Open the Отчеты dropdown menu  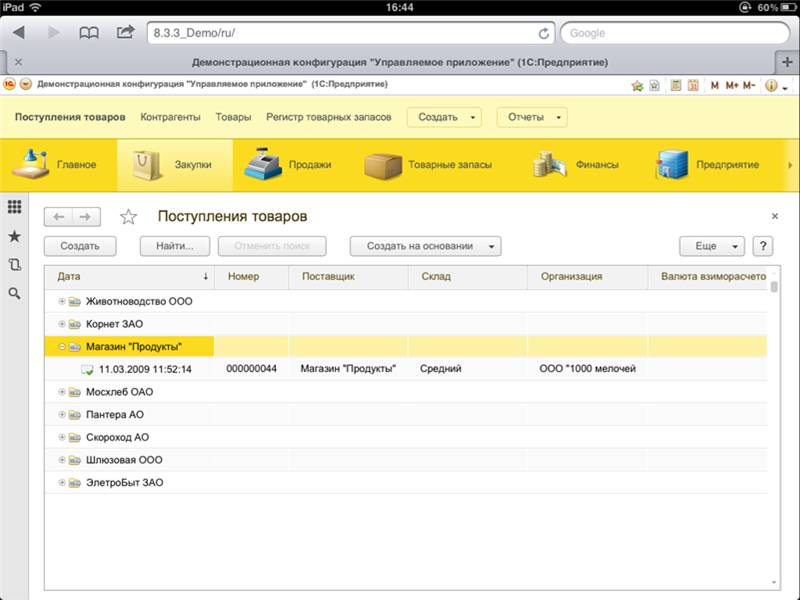pyautogui.click(x=532, y=117)
